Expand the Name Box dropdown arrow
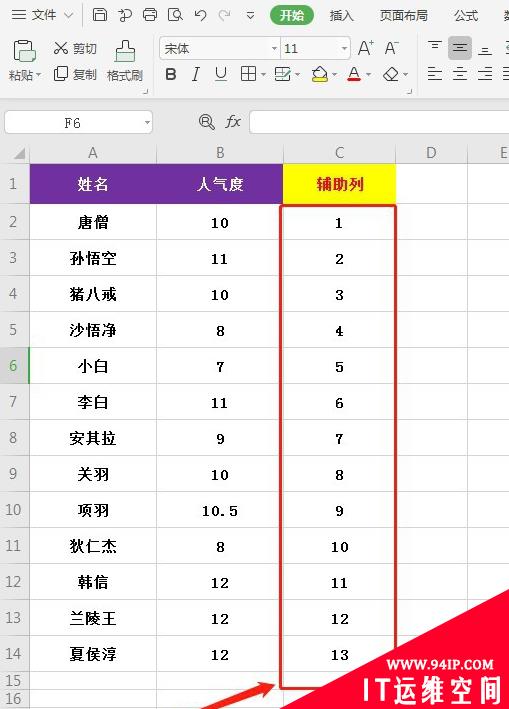Viewport: 509px width, 709px height. pos(147,123)
